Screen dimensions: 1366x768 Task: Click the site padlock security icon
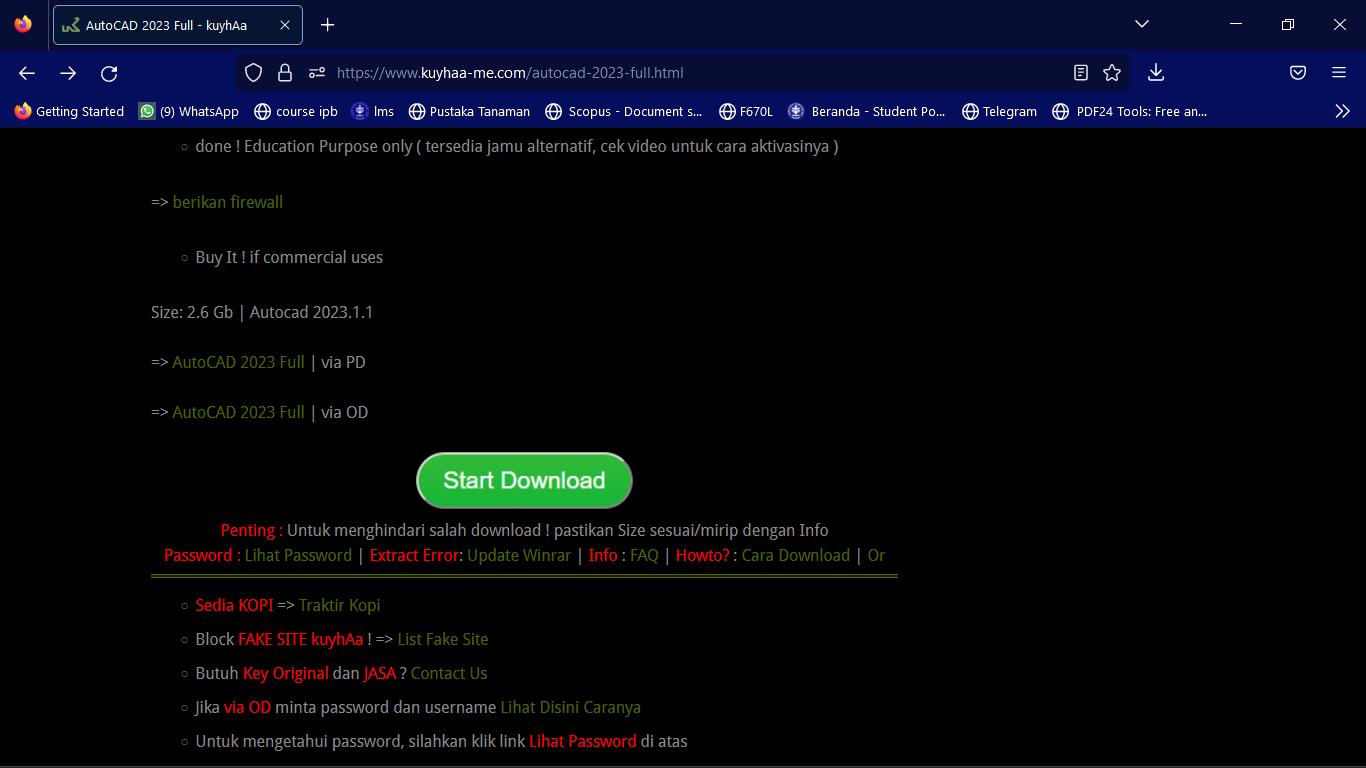point(285,73)
